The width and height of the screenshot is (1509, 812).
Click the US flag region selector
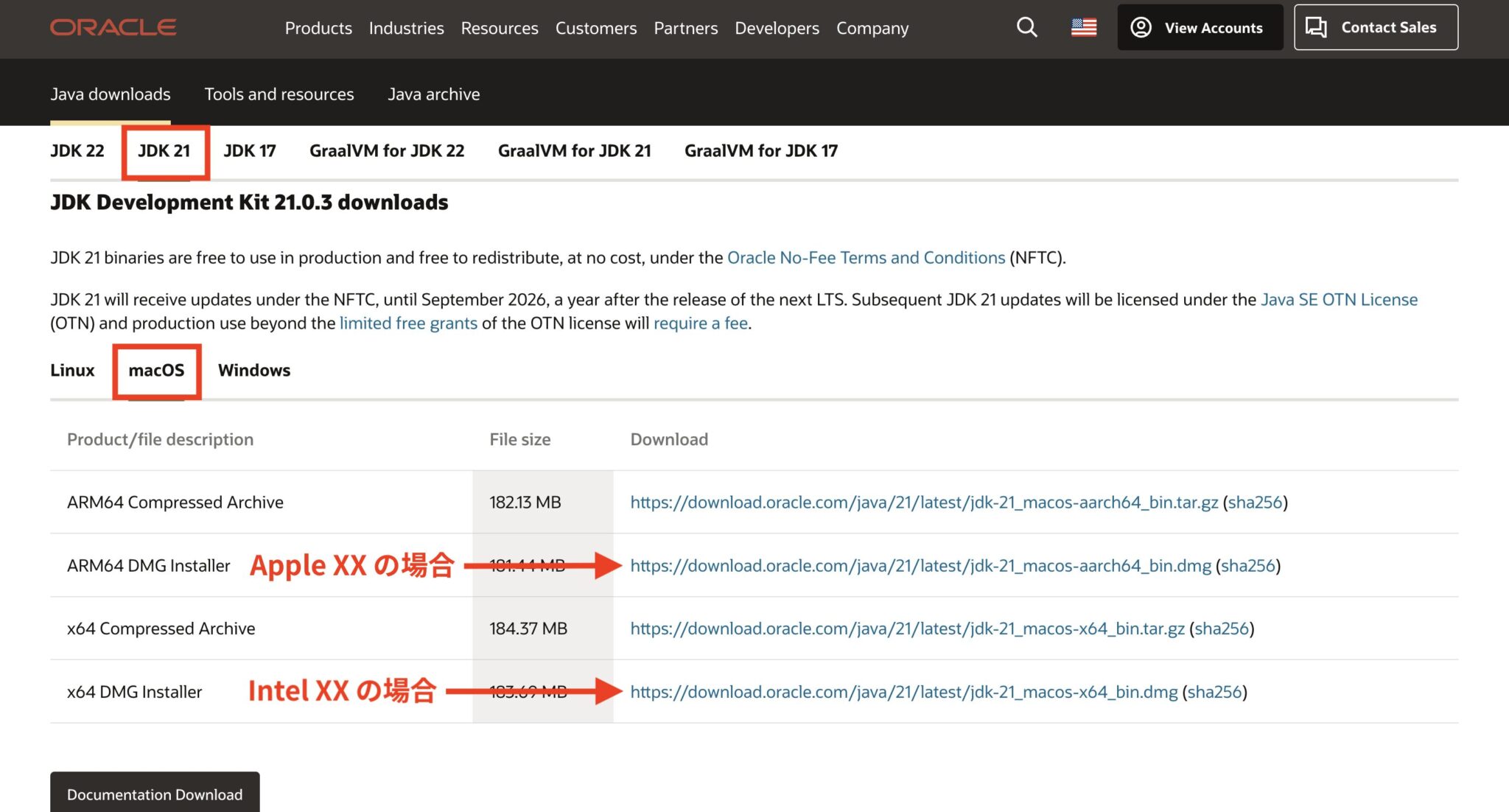tap(1083, 27)
